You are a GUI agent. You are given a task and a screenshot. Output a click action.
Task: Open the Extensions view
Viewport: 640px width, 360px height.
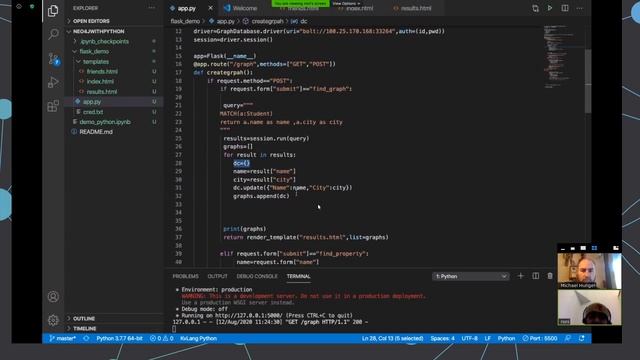[53, 106]
